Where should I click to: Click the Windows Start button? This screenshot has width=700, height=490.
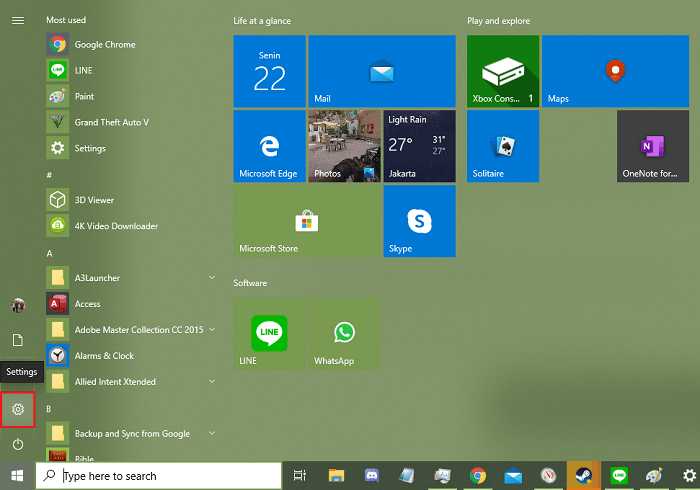tap(17, 476)
